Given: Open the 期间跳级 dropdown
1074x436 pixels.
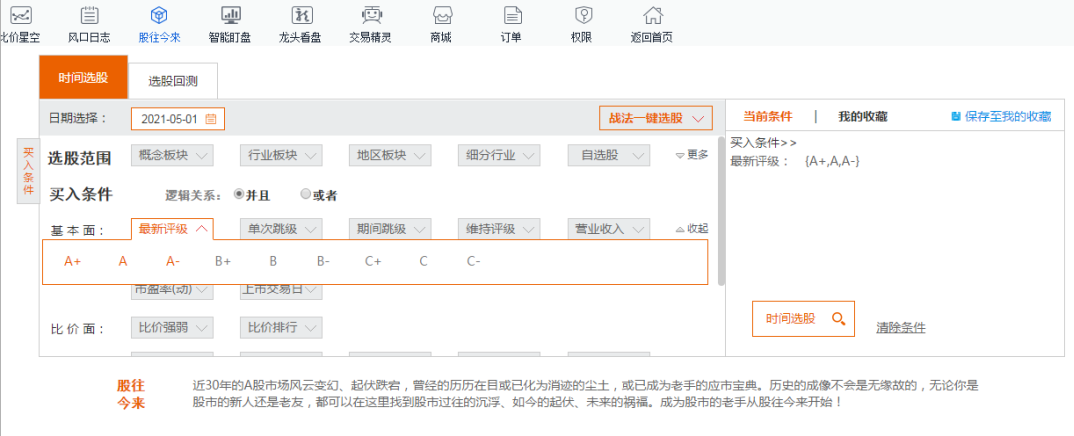Looking at the screenshot, I should coord(390,229).
